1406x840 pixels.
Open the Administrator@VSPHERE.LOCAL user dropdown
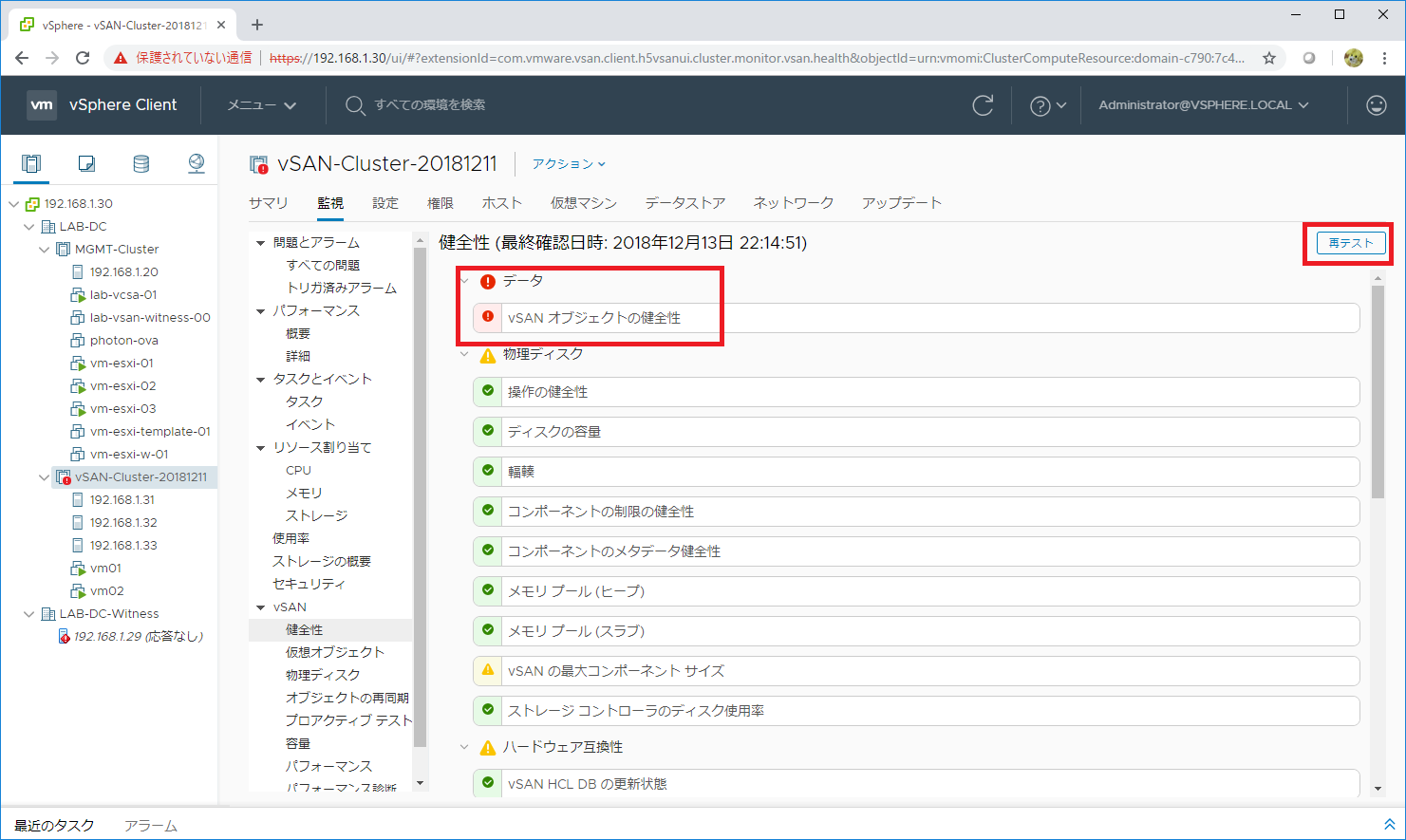tap(1203, 105)
